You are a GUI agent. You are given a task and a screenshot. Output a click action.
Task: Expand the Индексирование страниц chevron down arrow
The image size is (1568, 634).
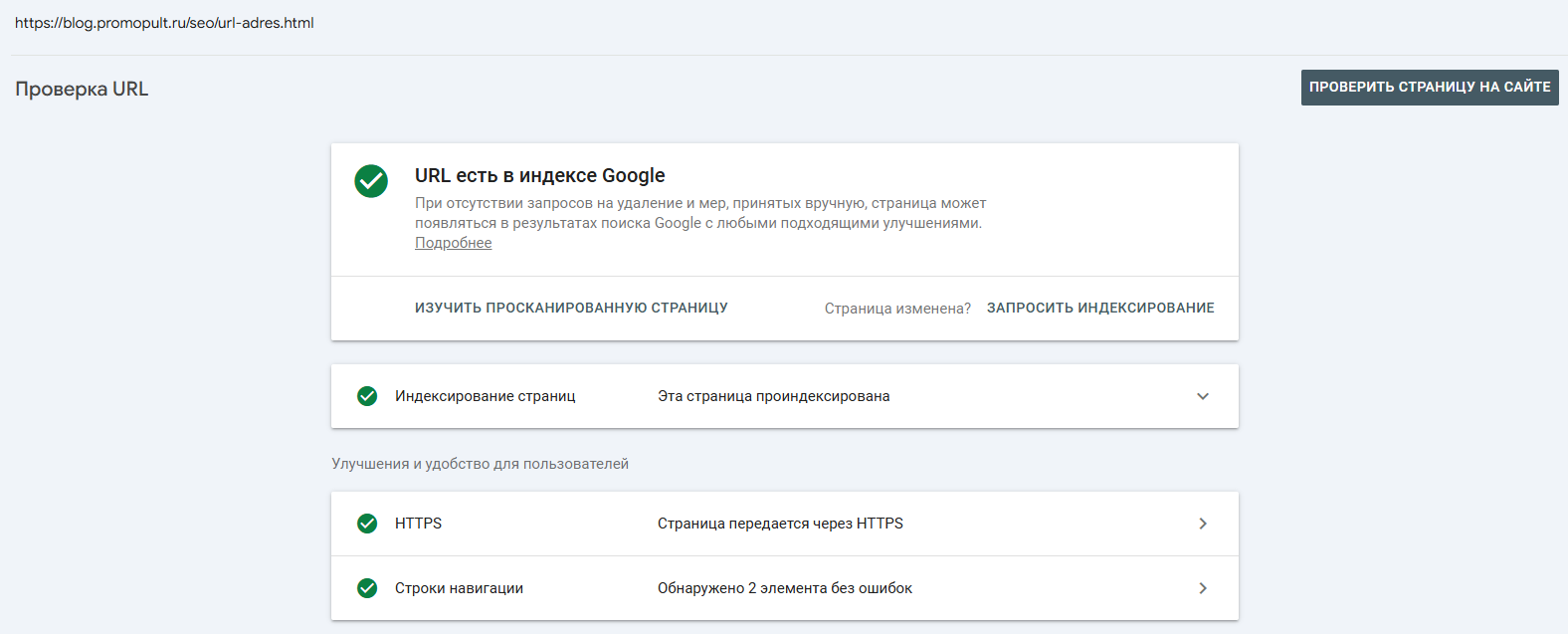tap(1203, 396)
